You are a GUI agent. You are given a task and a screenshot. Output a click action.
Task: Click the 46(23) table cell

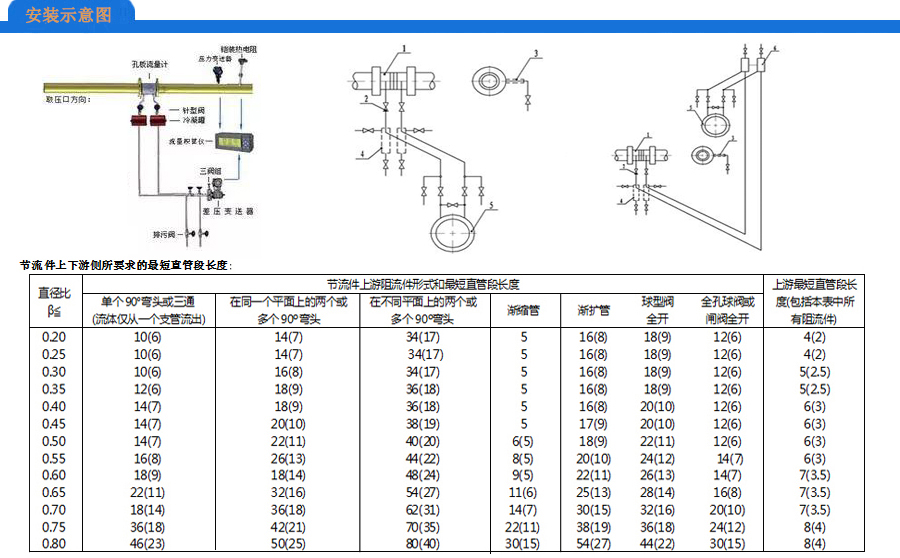coord(148,543)
